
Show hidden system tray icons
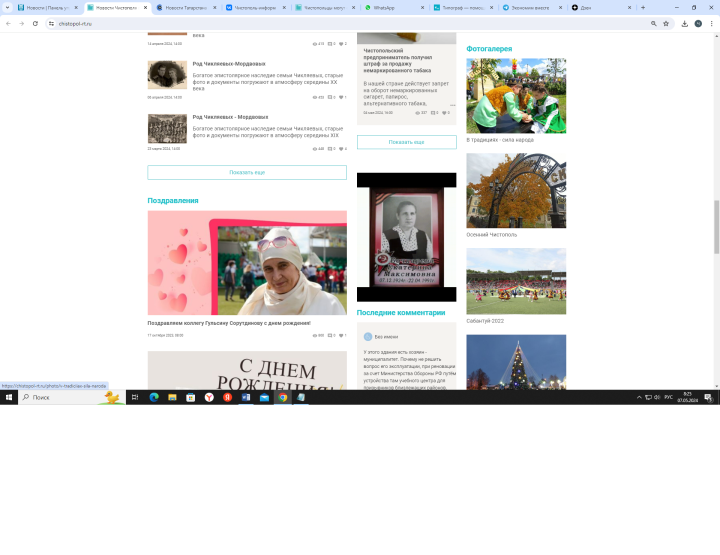tap(639, 397)
